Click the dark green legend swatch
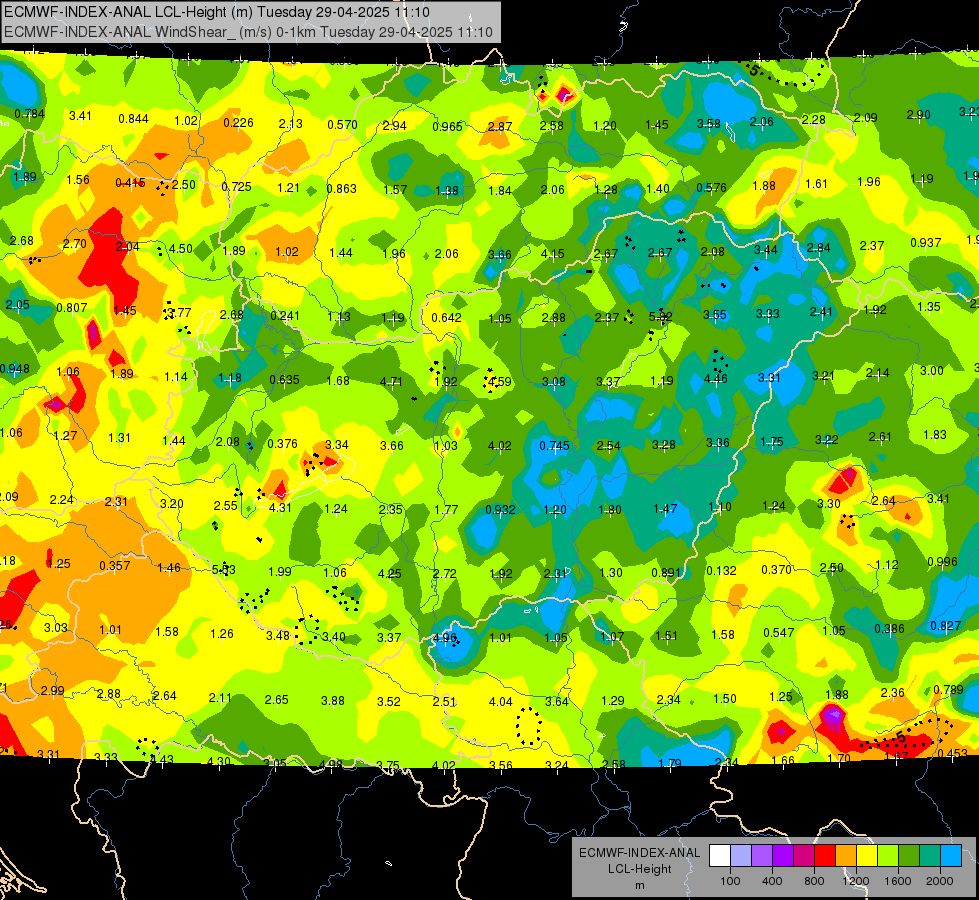The image size is (979, 900). pos(908,856)
